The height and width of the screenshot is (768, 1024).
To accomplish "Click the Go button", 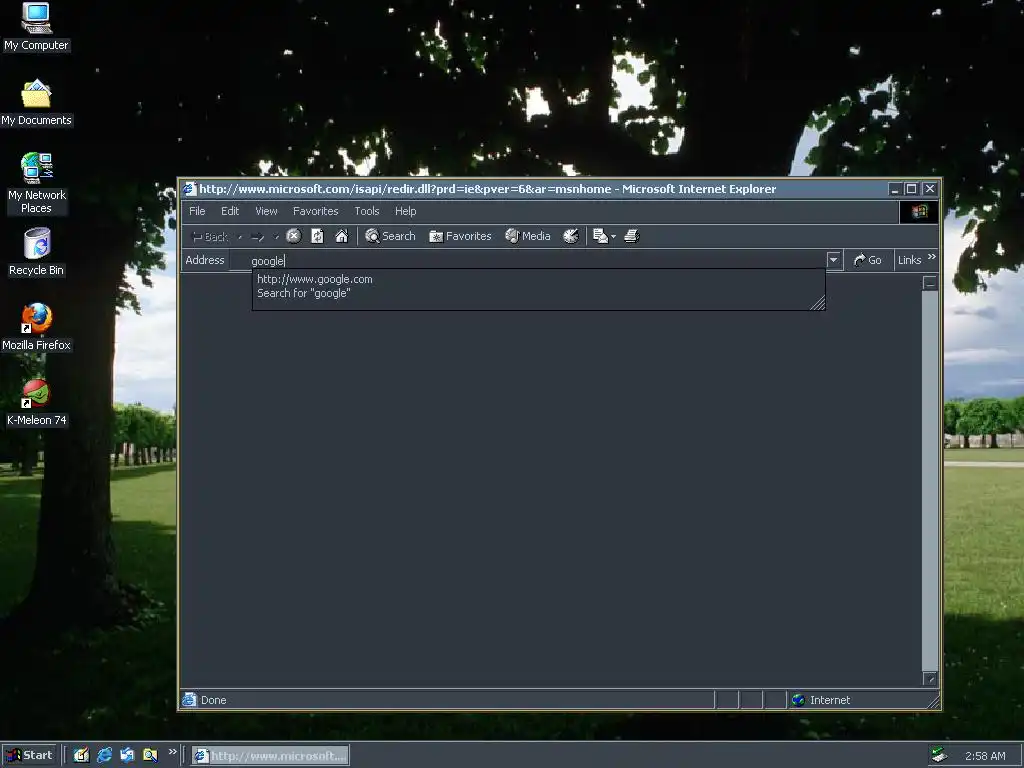I will coord(867,260).
